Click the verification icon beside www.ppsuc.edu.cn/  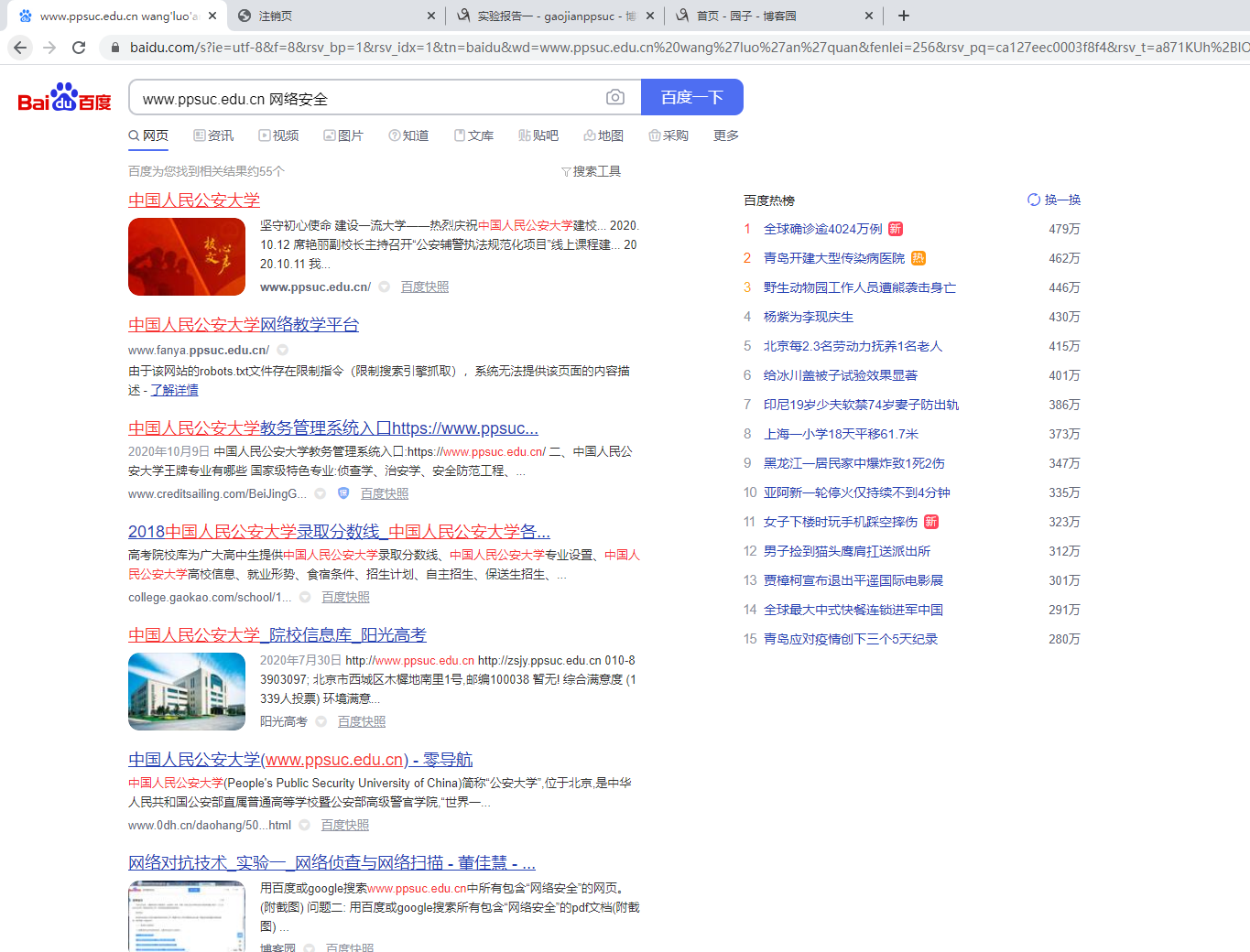(x=385, y=287)
